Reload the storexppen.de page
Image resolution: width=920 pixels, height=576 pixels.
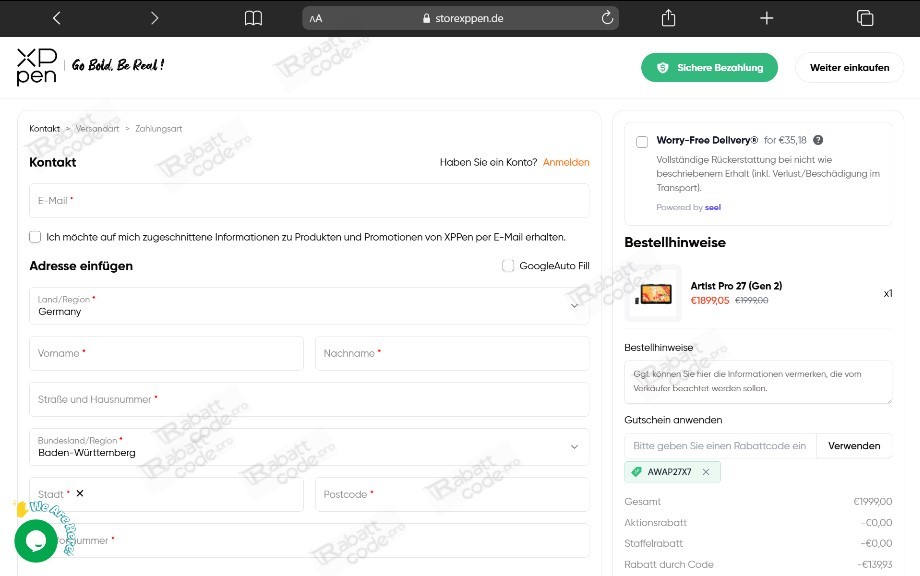(607, 18)
